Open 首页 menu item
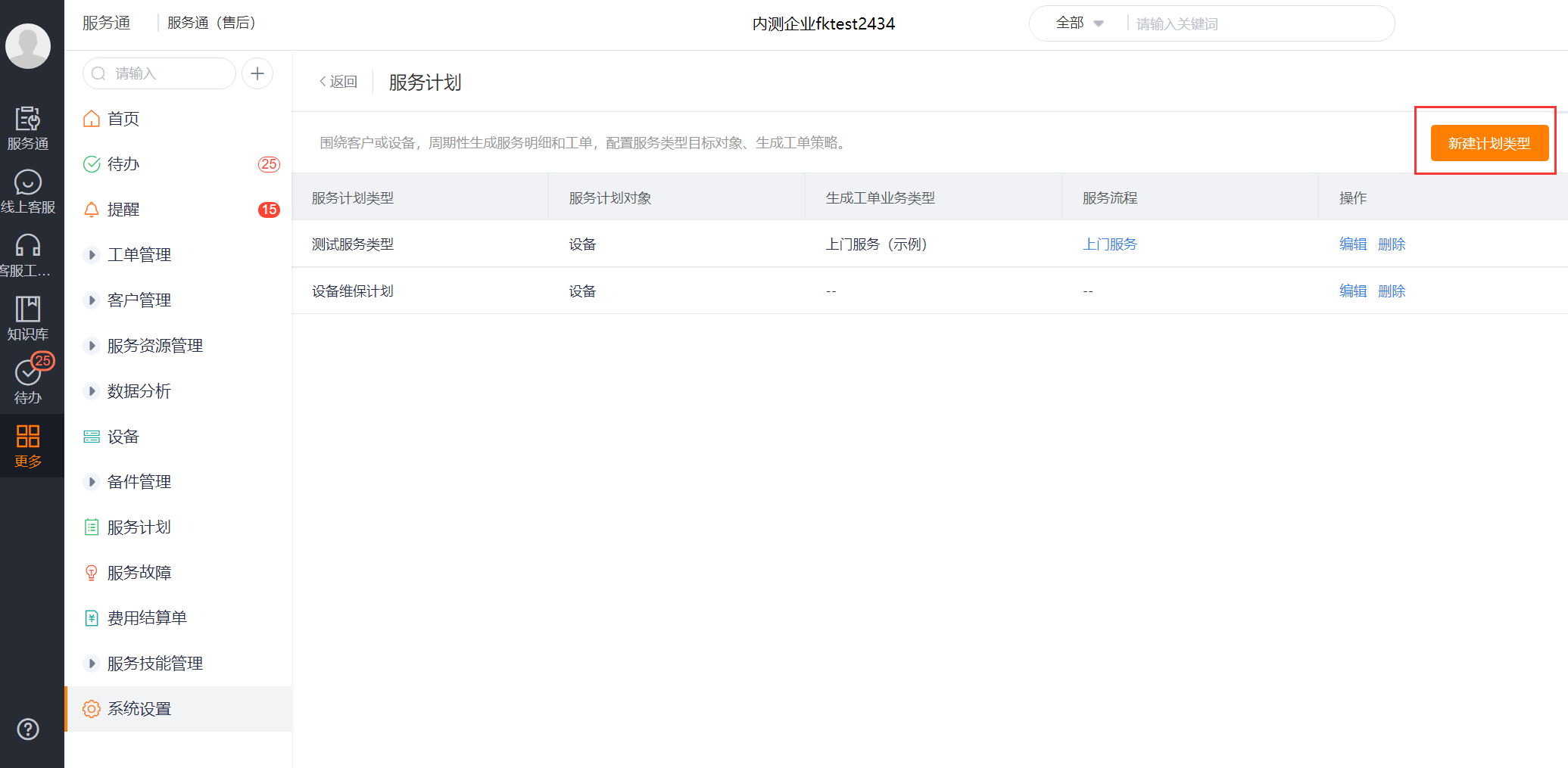This screenshot has width=1568, height=768. pyautogui.click(x=179, y=119)
